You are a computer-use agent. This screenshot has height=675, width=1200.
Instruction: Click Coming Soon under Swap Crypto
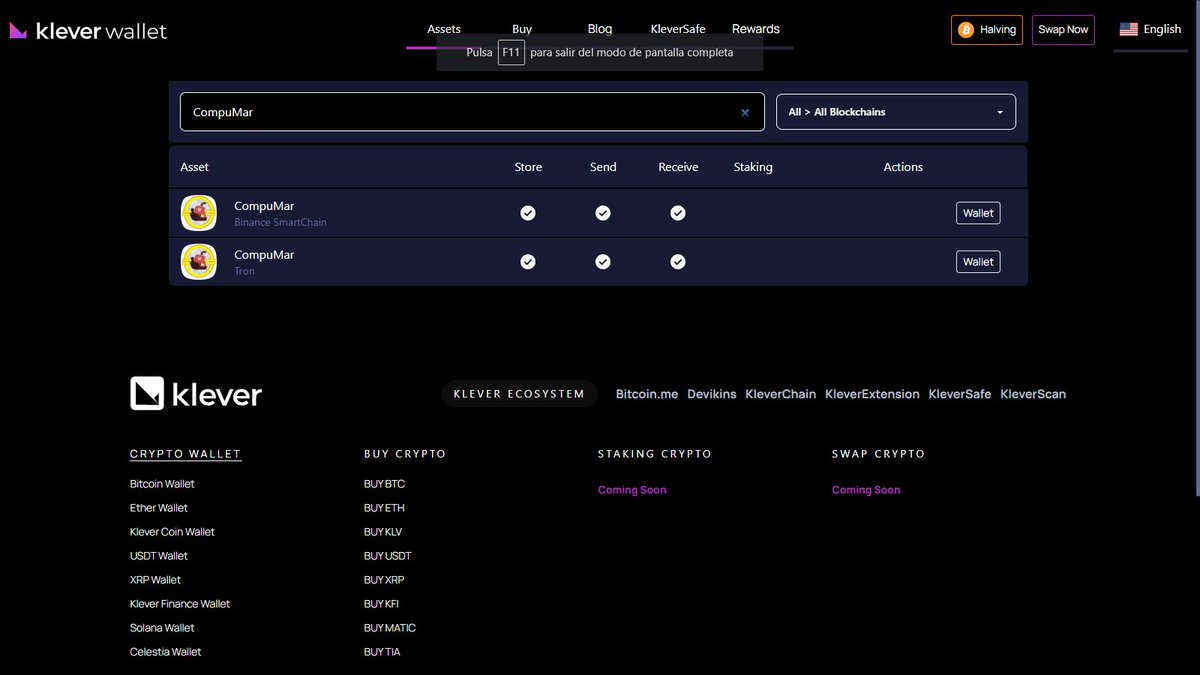point(866,490)
